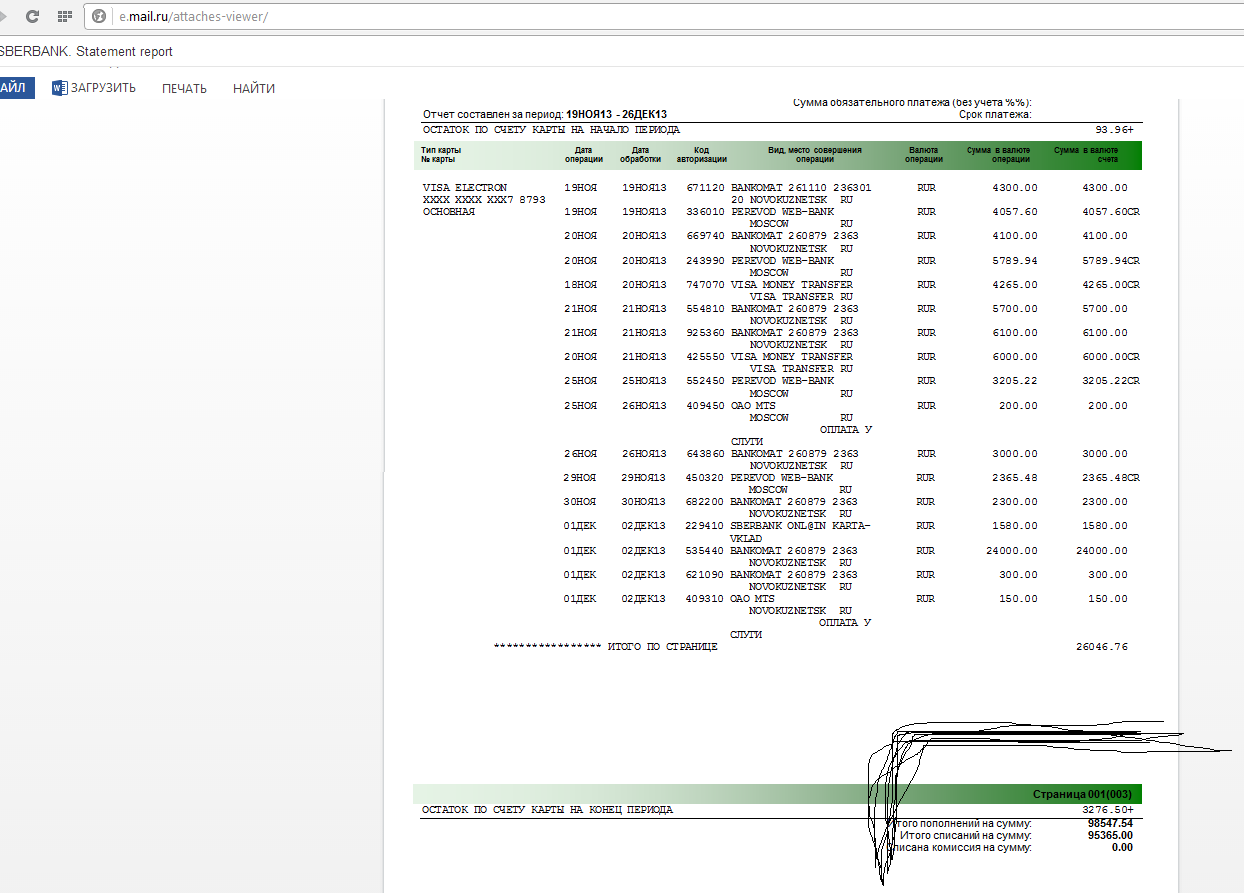
Task: Click the 'Код авторизации' column header
Action: [x=701, y=155]
